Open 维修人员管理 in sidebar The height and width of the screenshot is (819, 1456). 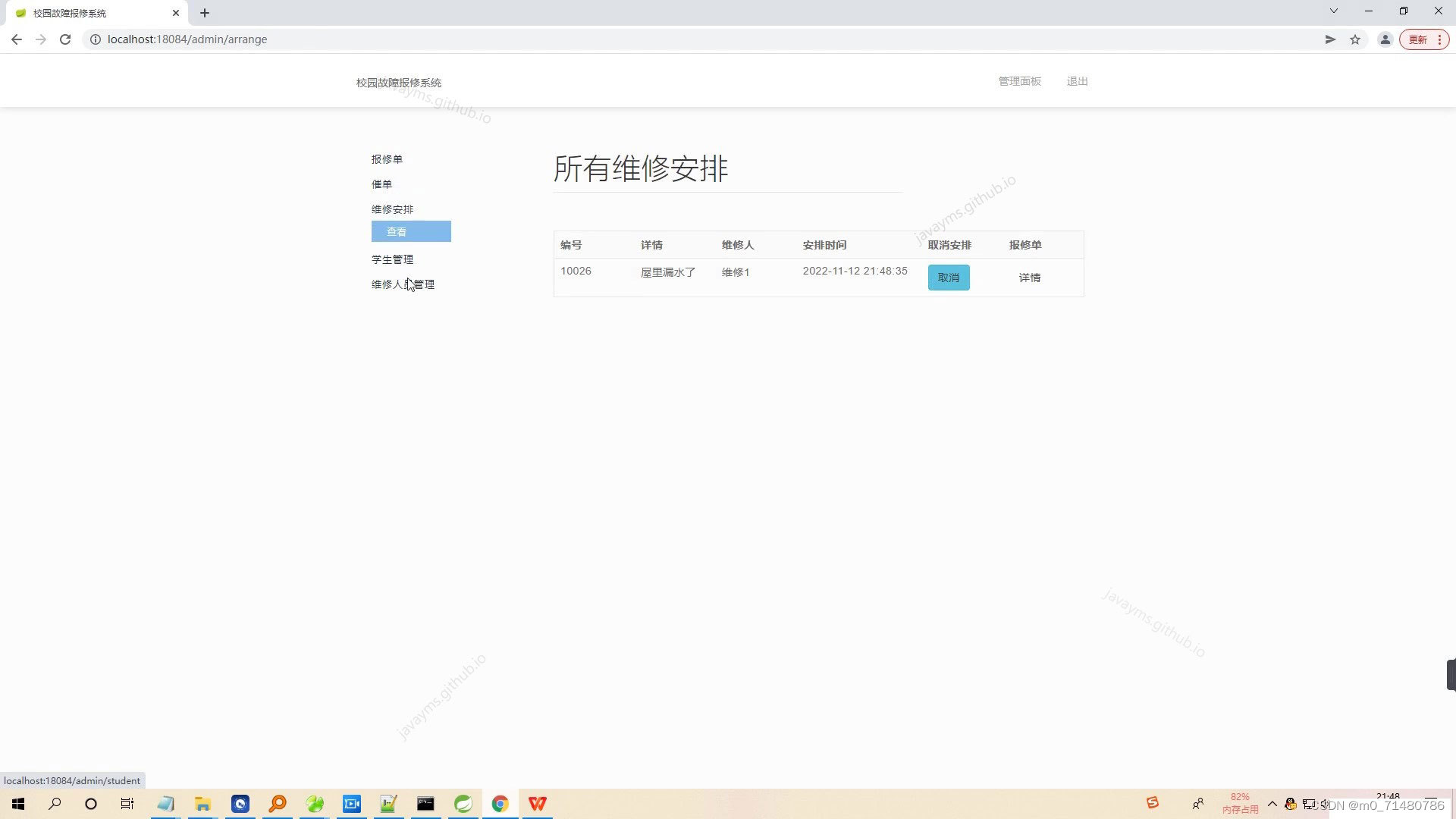coord(403,284)
